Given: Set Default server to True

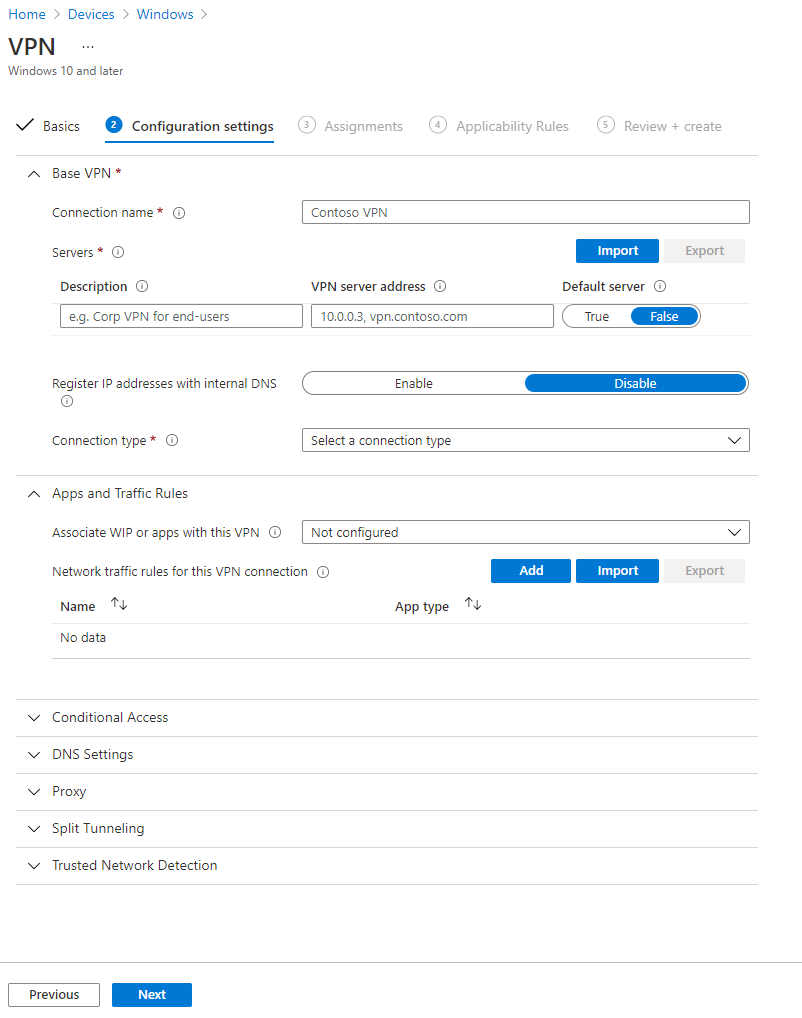Looking at the screenshot, I should click(597, 315).
